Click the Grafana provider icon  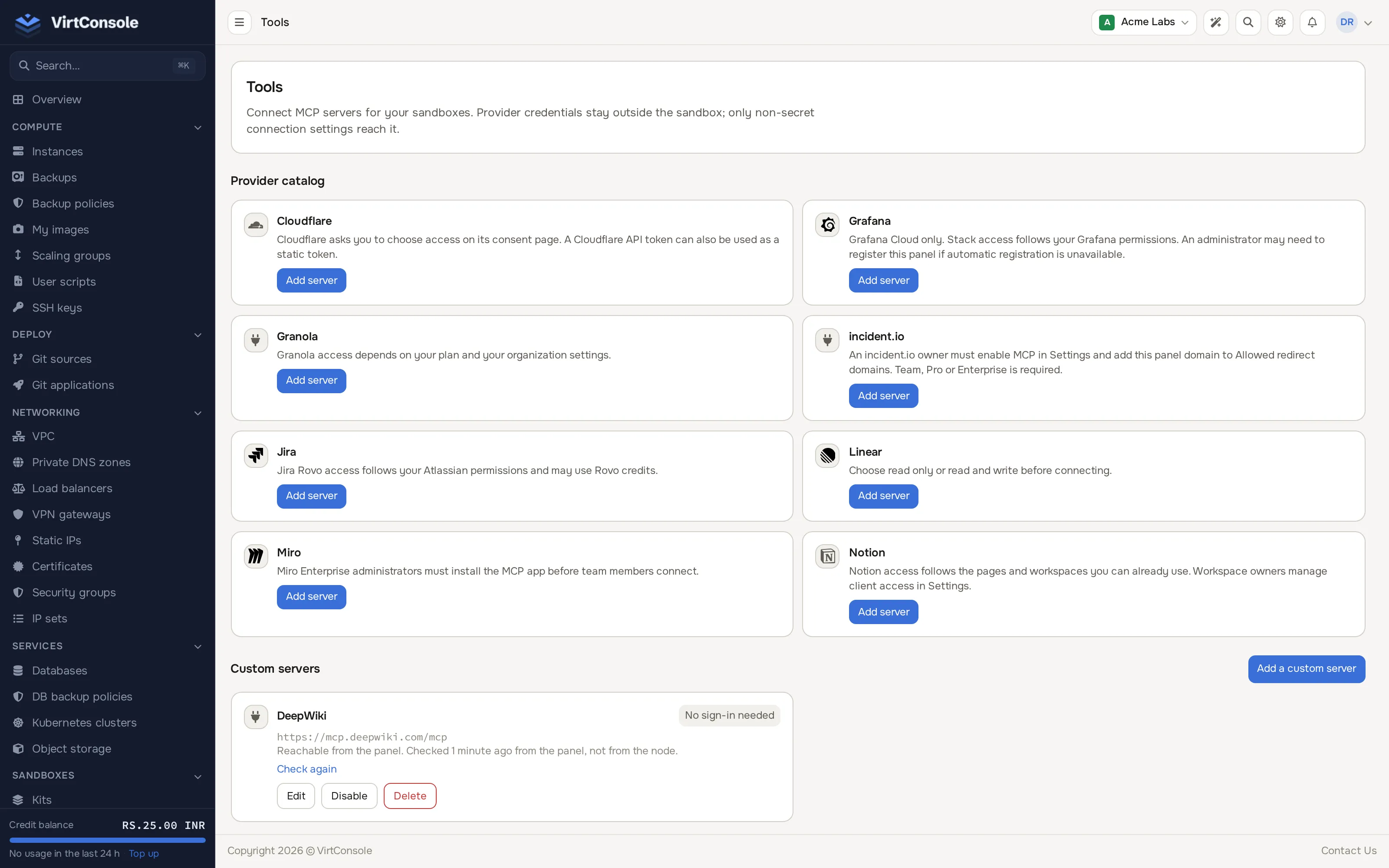(x=827, y=224)
